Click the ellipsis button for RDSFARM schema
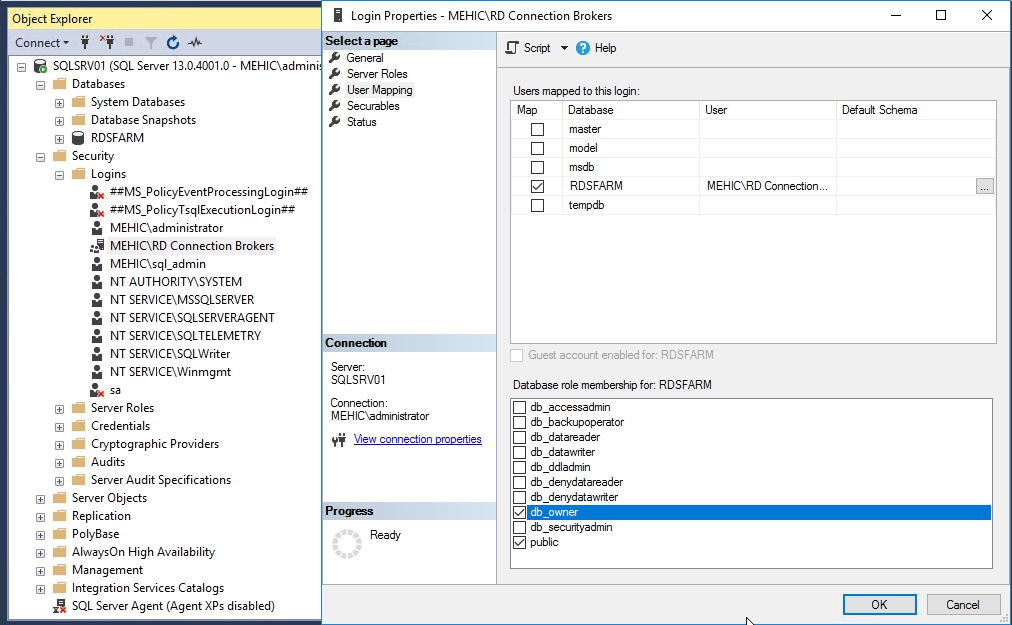This screenshot has height=625, width=1012. coord(984,186)
